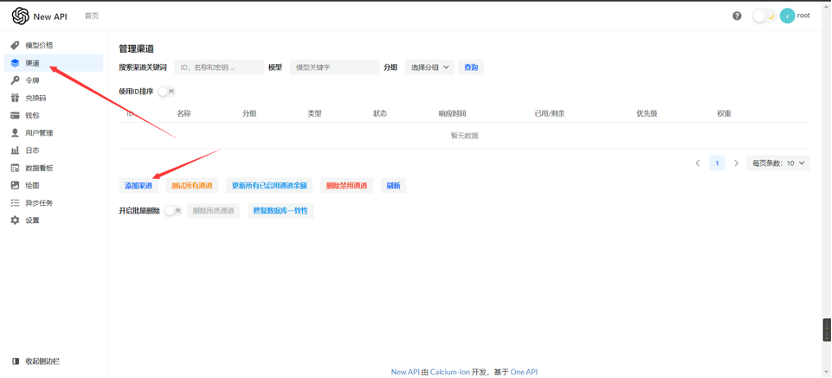Click the 删除禁用通道 button

pos(346,185)
